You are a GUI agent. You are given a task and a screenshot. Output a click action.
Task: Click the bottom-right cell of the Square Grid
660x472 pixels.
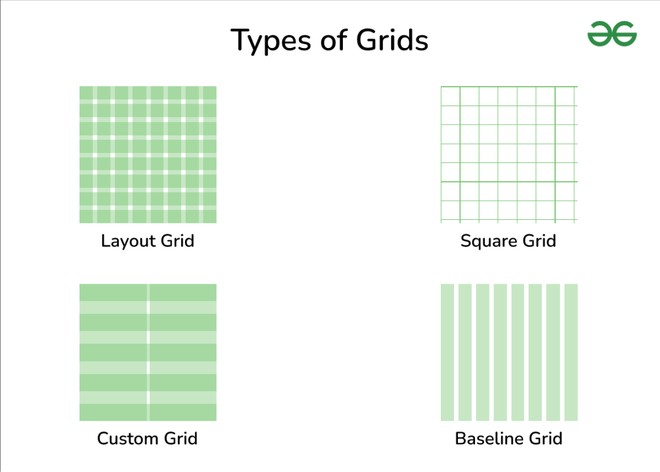click(x=567, y=211)
